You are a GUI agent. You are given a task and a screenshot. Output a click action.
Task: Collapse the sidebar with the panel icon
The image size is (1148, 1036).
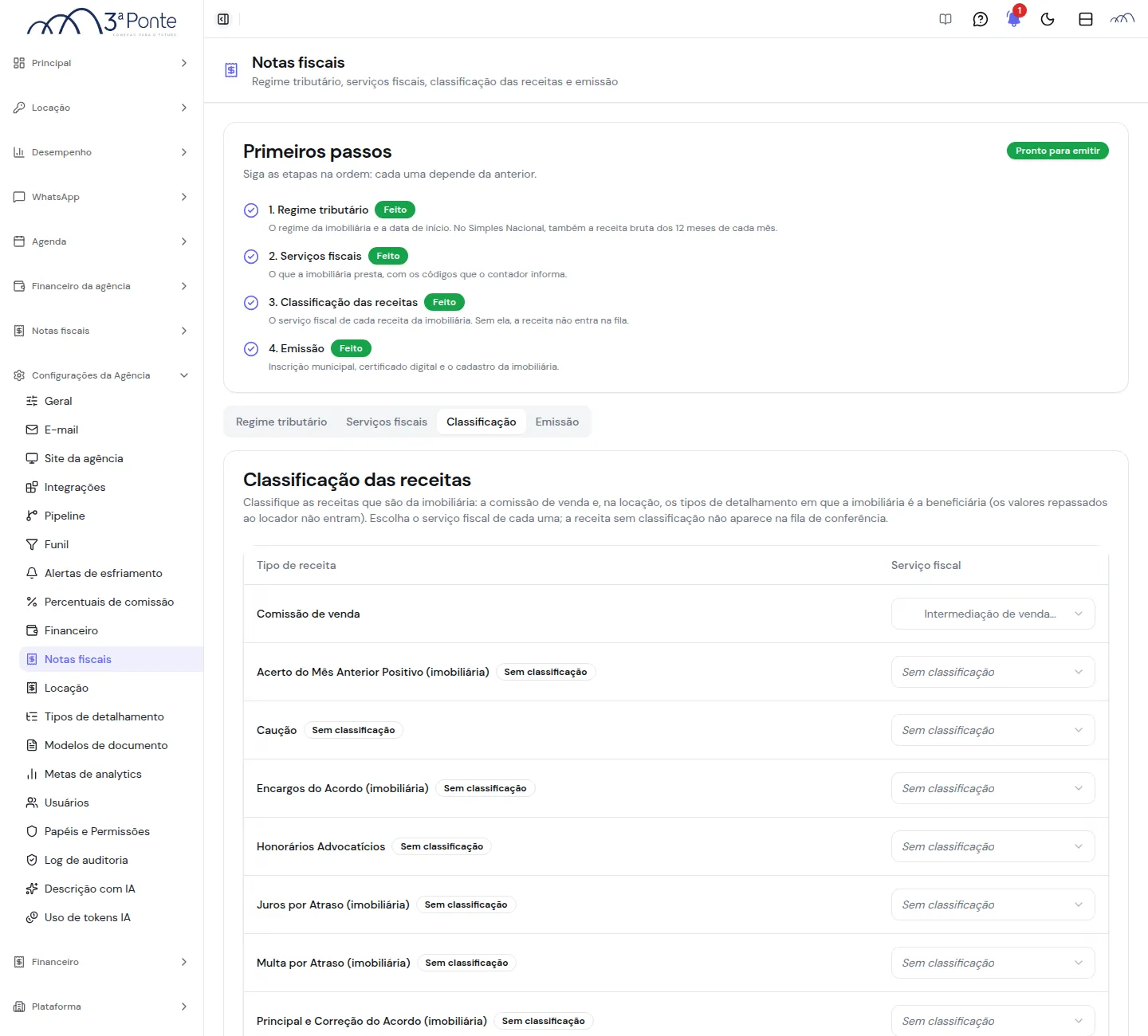223,19
